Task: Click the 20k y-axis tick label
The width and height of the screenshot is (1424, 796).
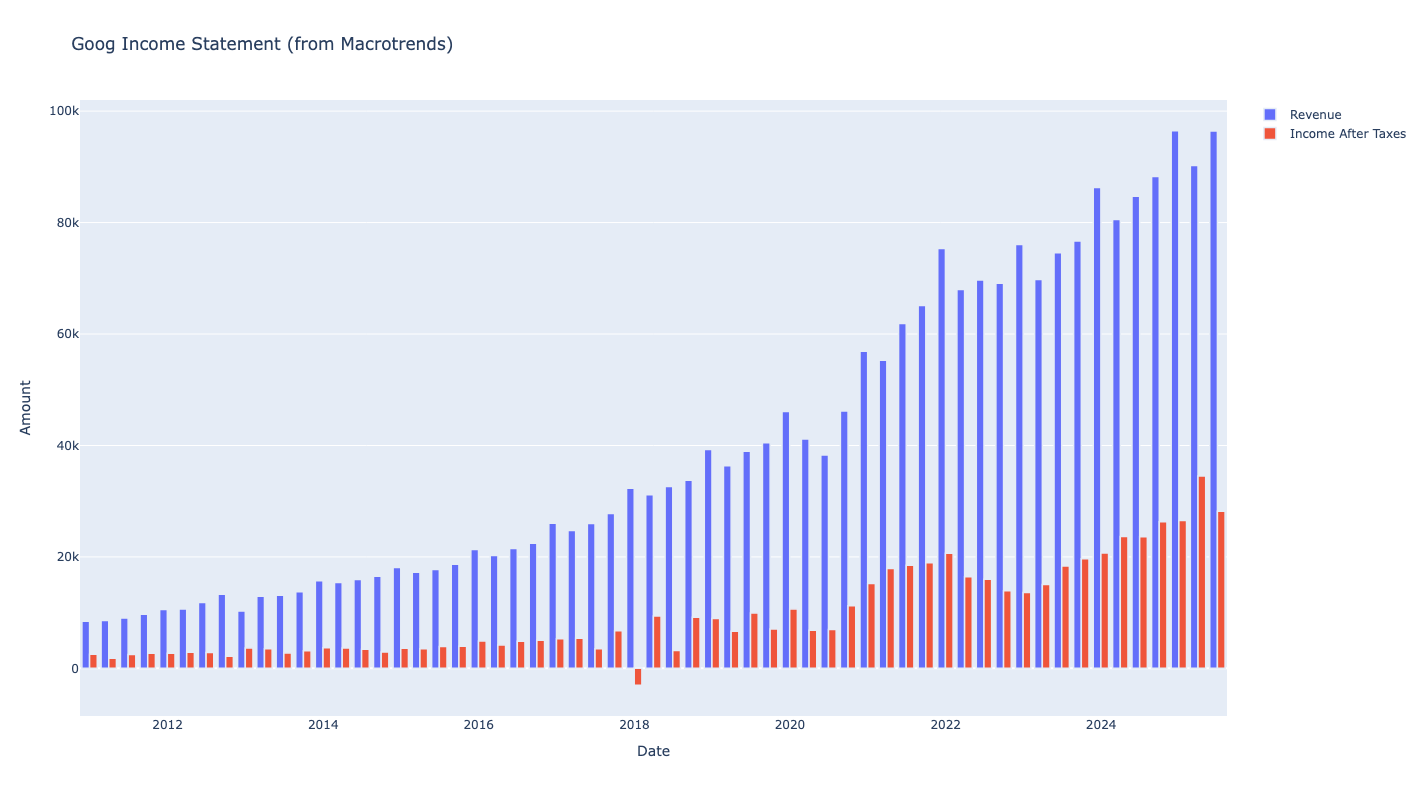Action: click(x=66, y=557)
